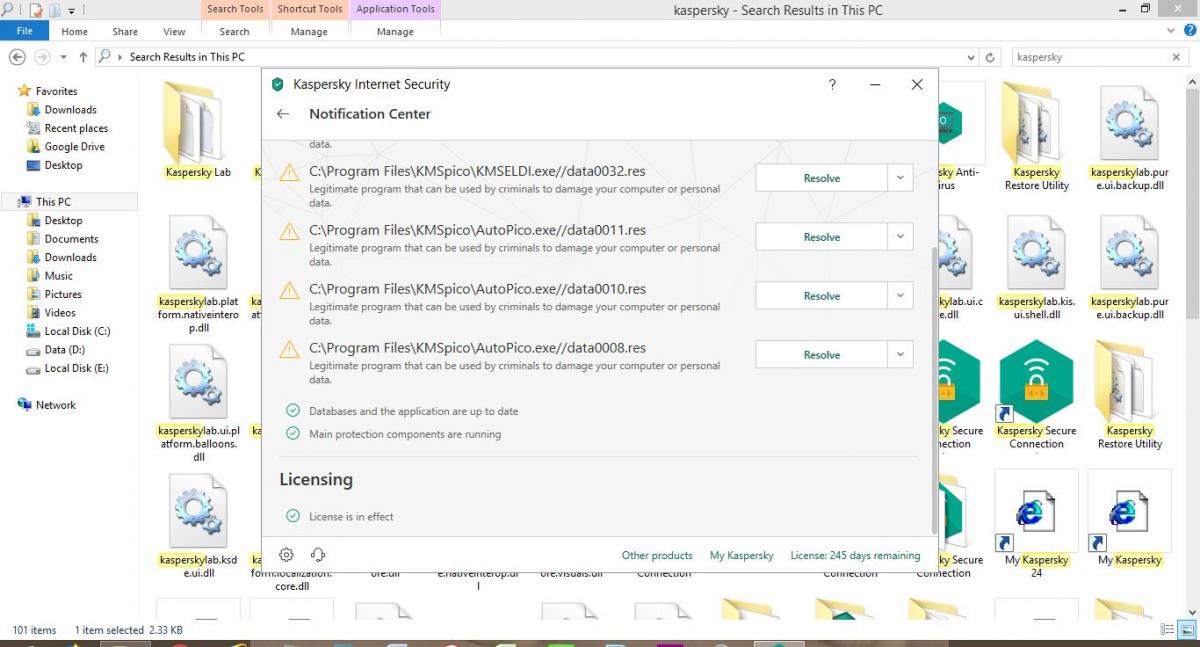Image resolution: width=1200 pixels, height=647 pixels.
Task: Open recent locations dropdown in Explorer
Action: (64, 57)
